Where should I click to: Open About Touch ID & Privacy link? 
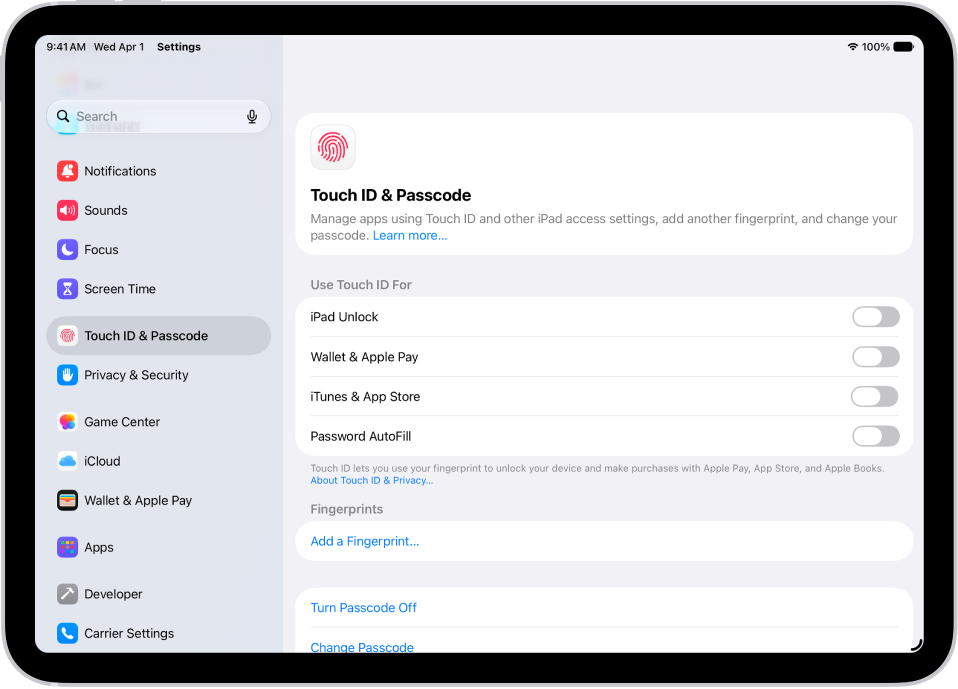pyautogui.click(x=371, y=481)
